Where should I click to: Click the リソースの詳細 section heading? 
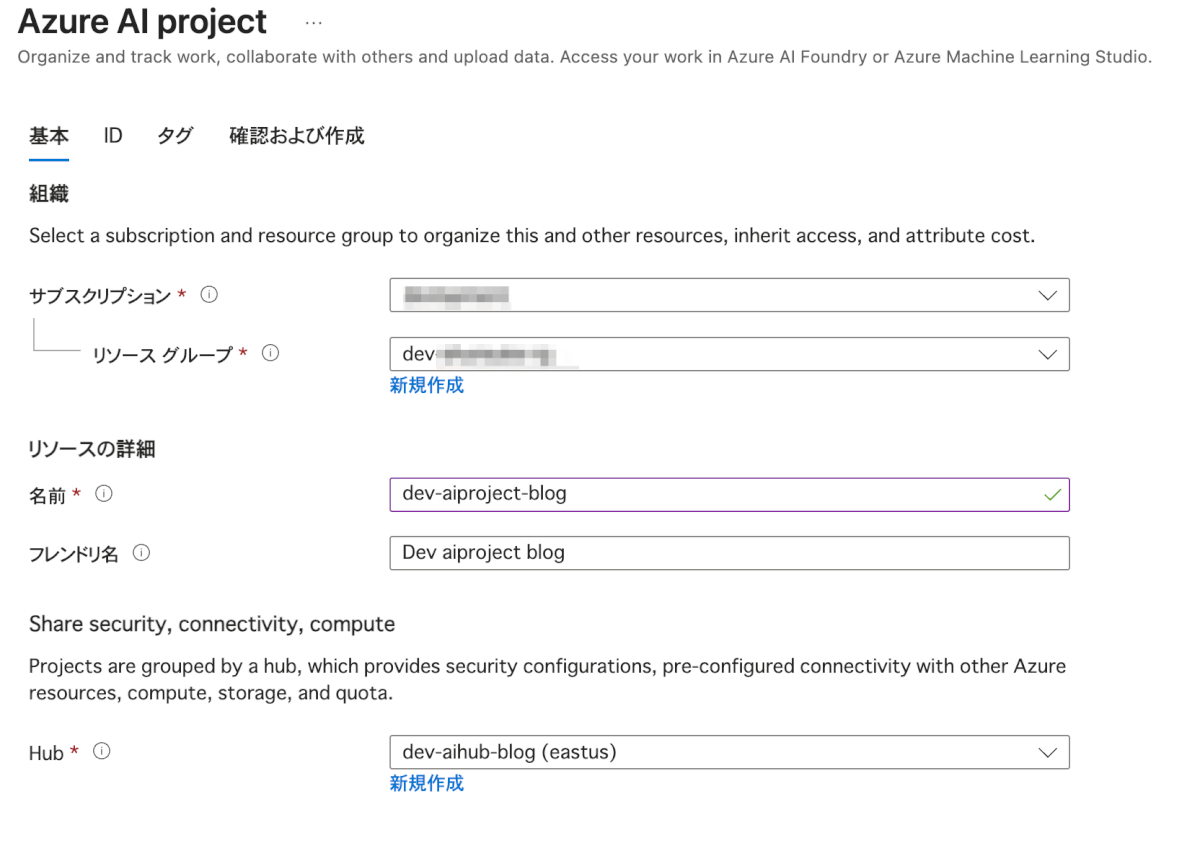[x=92, y=449]
